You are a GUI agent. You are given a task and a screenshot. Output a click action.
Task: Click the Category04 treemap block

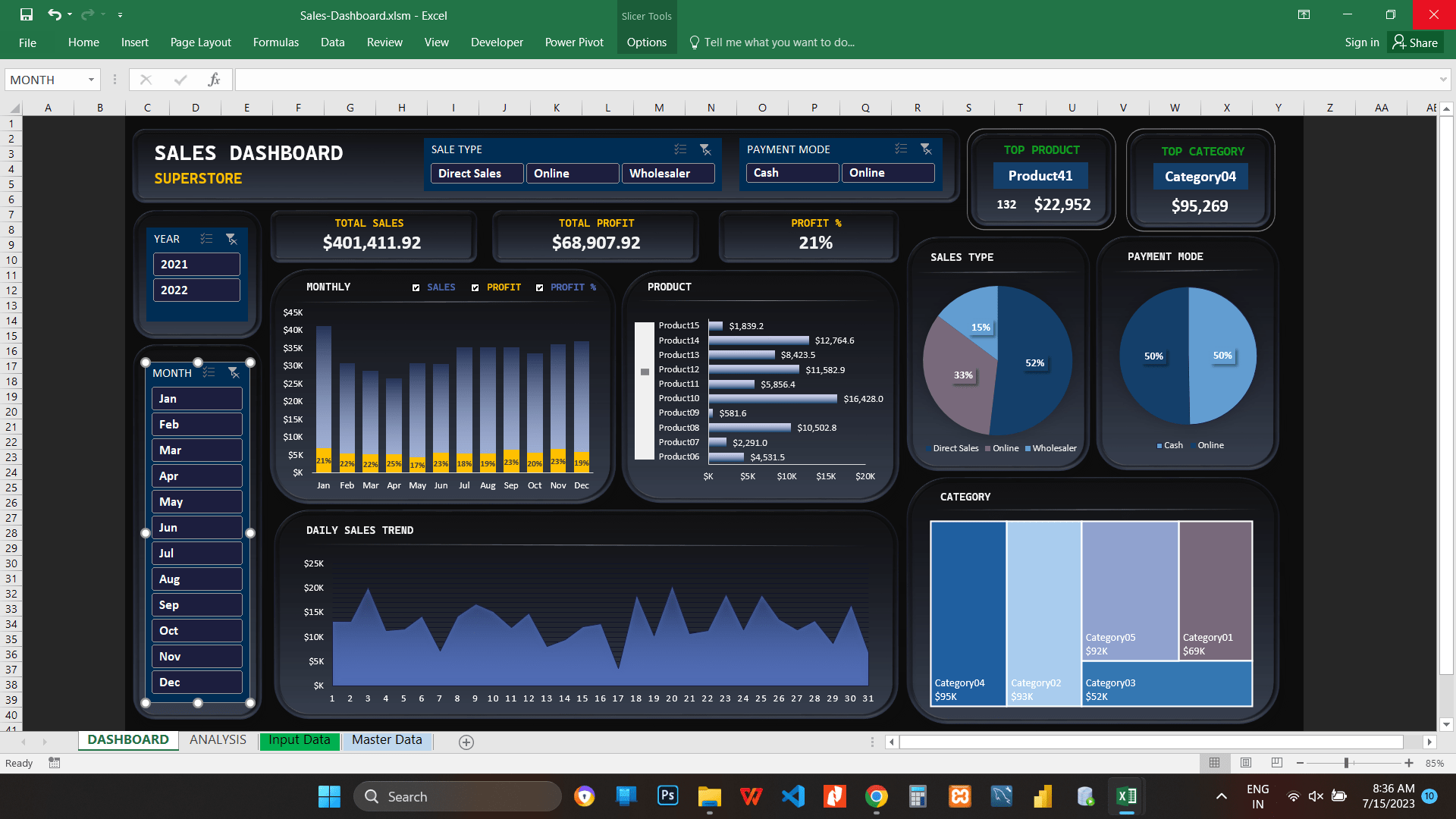(968, 613)
